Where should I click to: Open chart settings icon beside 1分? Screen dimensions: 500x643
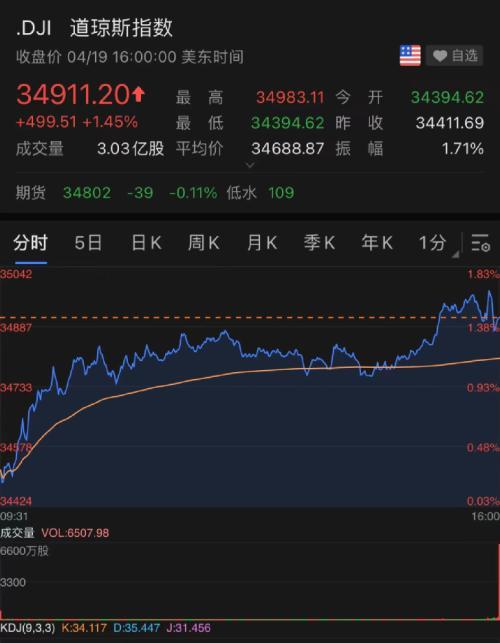click(480, 243)
